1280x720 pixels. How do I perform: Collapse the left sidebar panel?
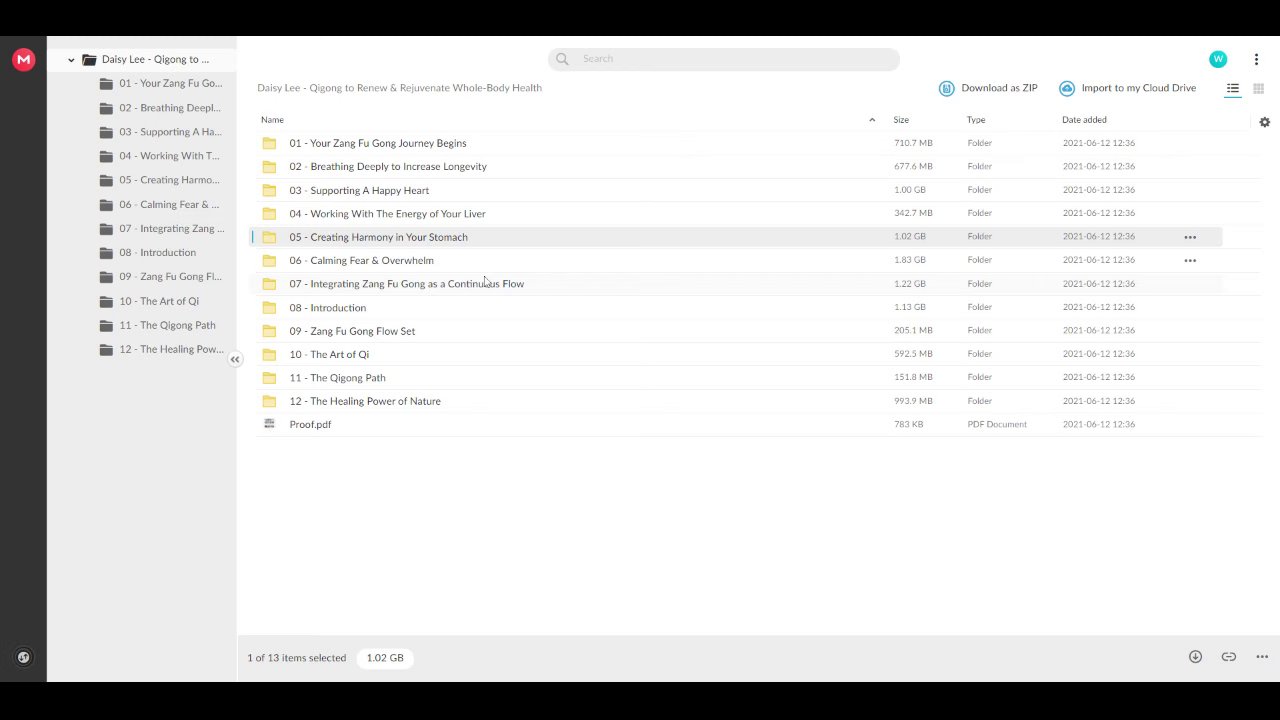coord(235,359)
